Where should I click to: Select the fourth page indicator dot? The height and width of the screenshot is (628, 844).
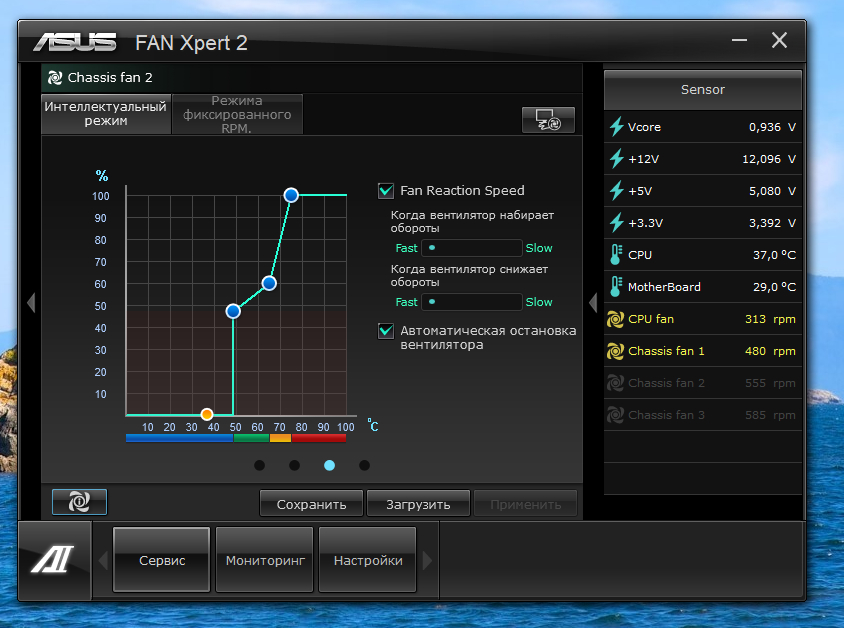point(364,465)
